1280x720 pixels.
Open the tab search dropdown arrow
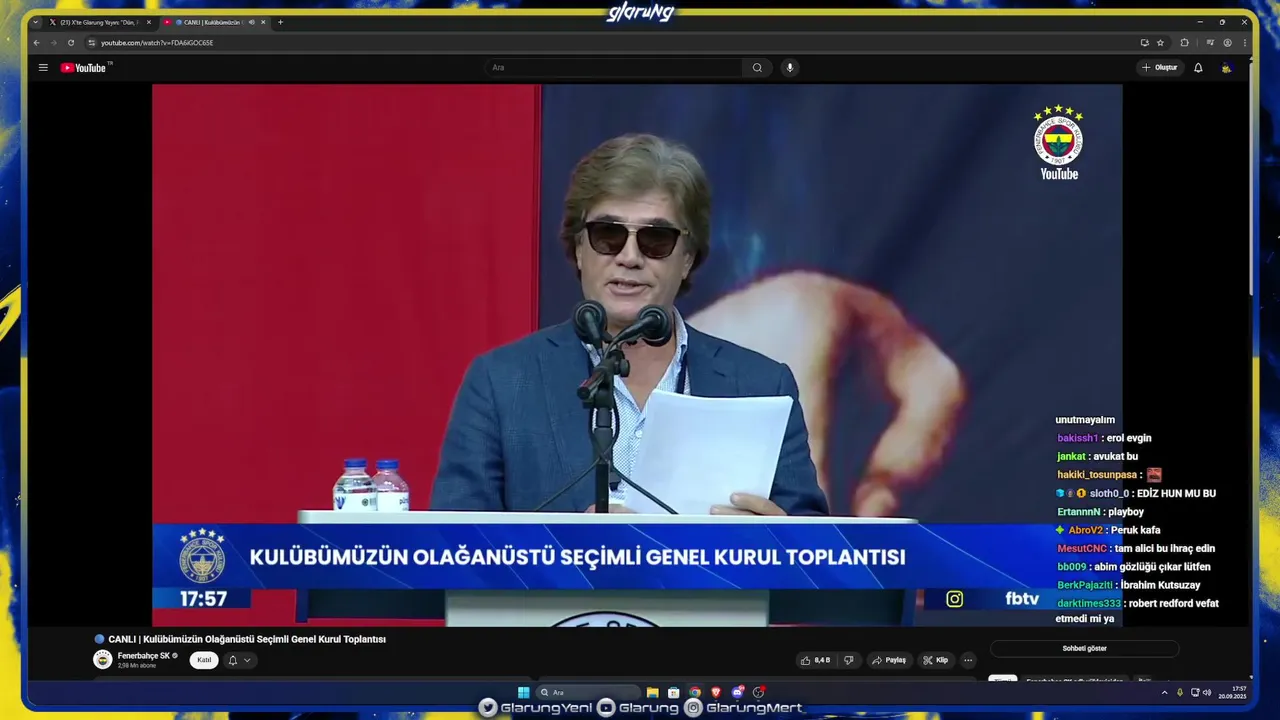click(37, 22)
